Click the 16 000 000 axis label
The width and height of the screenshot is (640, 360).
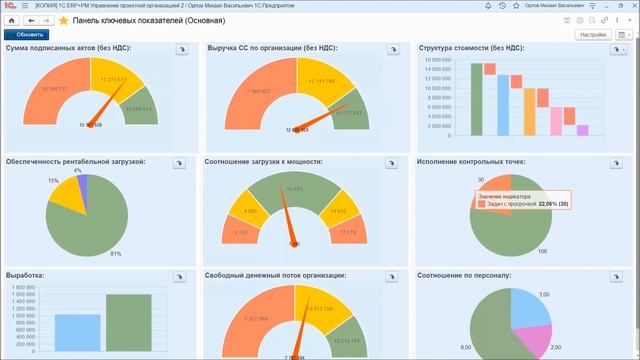(438, 60)
